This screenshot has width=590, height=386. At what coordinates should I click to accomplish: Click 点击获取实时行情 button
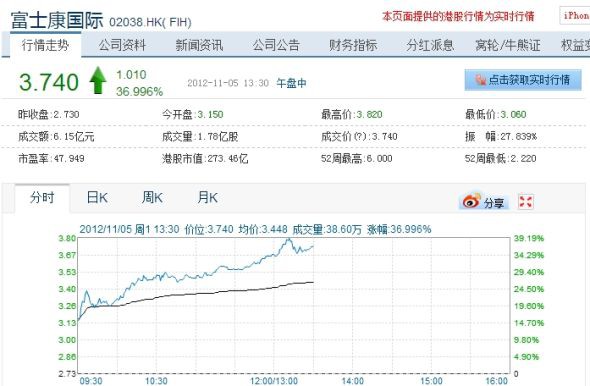tap(523, 80)
